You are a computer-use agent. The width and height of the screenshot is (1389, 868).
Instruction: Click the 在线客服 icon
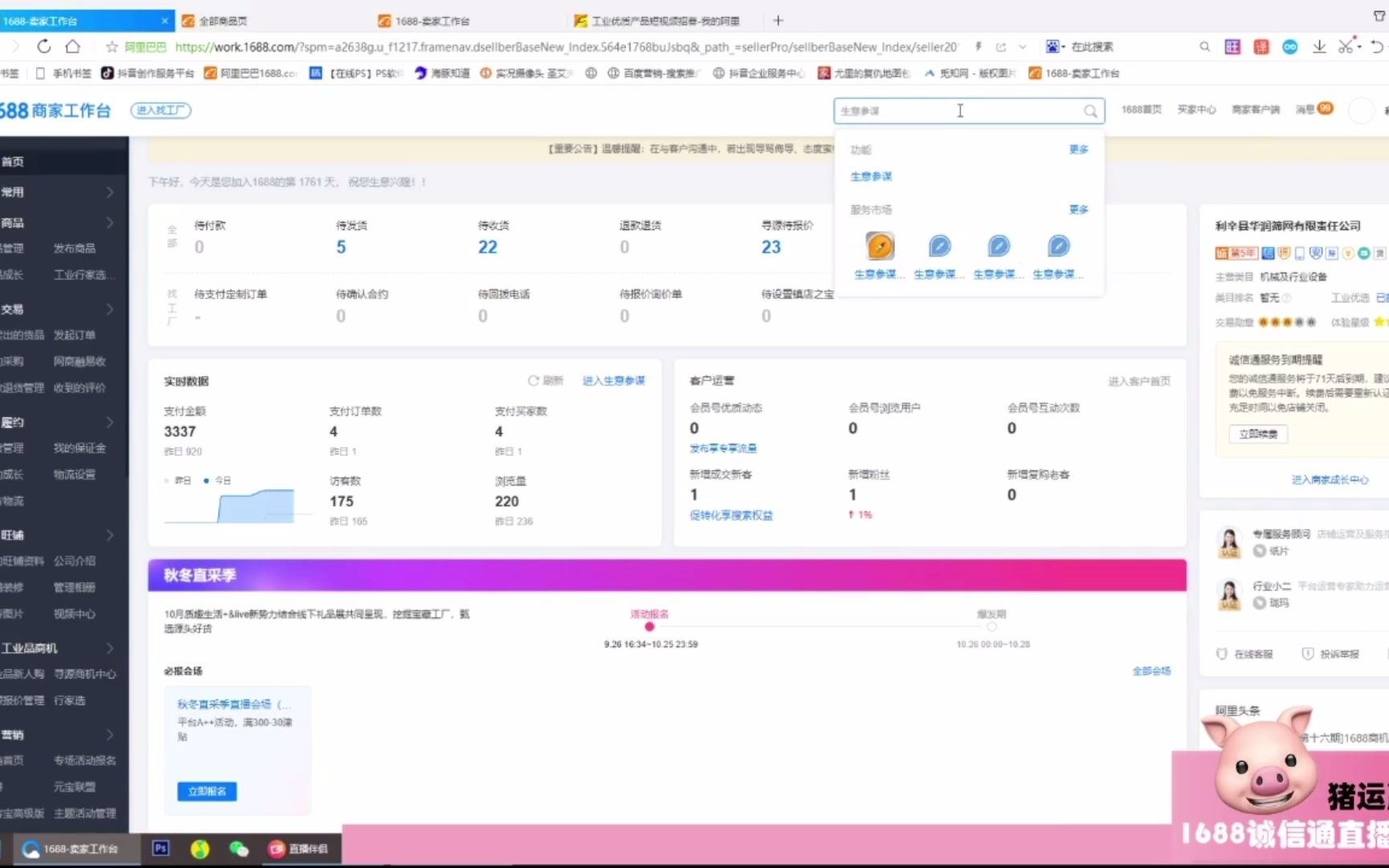tap(1222, 654)
